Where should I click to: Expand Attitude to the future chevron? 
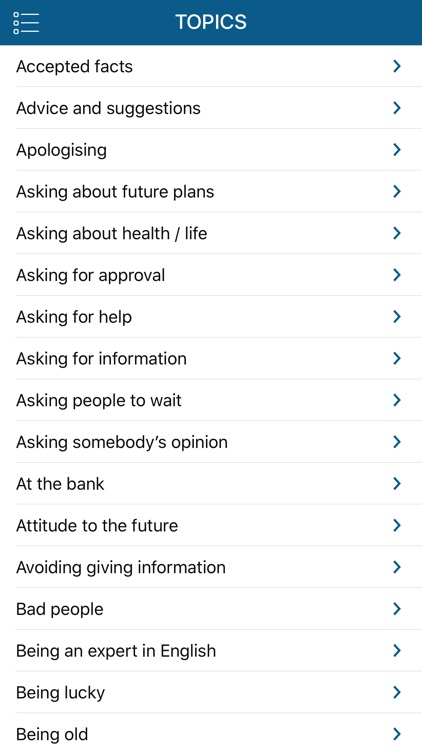[x=397, y=525]
